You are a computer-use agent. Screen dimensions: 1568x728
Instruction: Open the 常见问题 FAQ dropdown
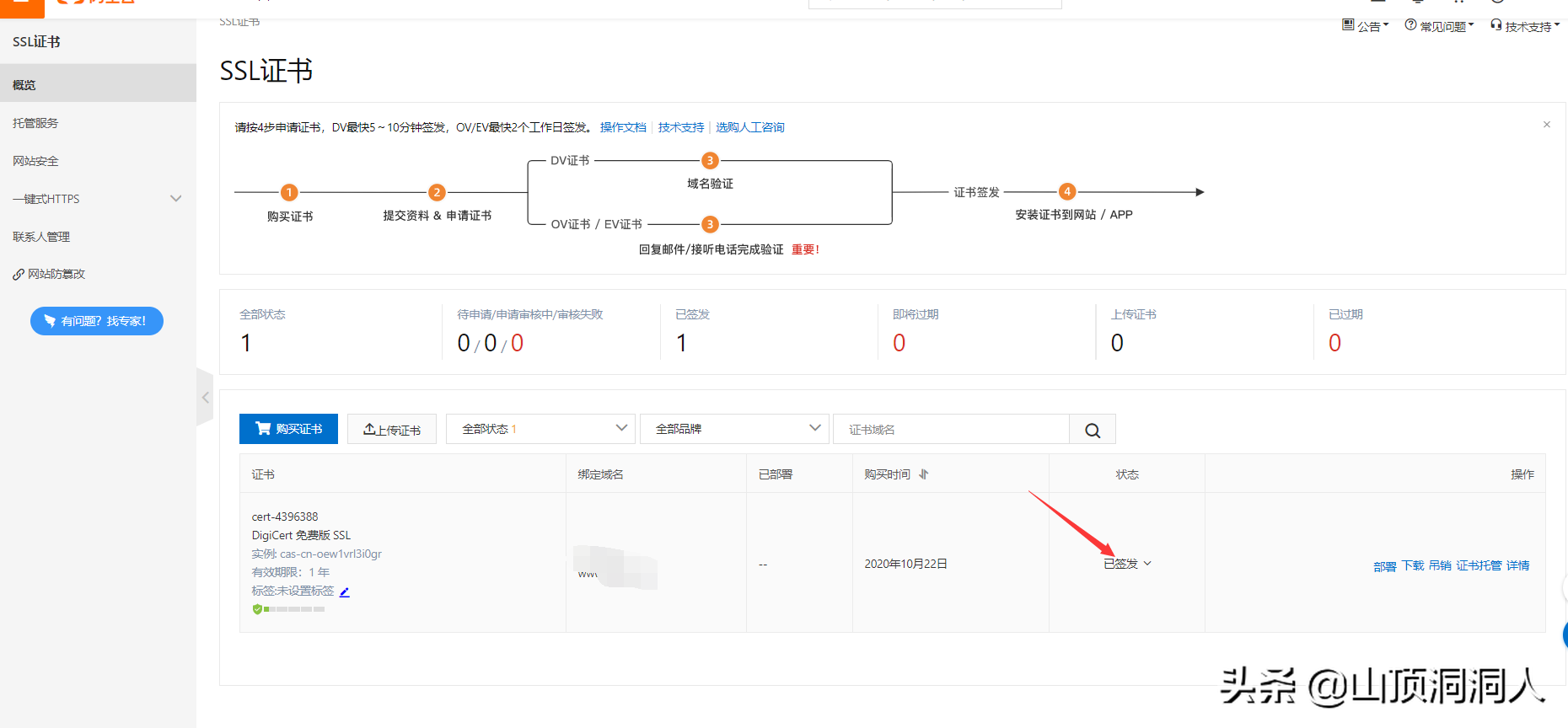[x=1439, y=26]
